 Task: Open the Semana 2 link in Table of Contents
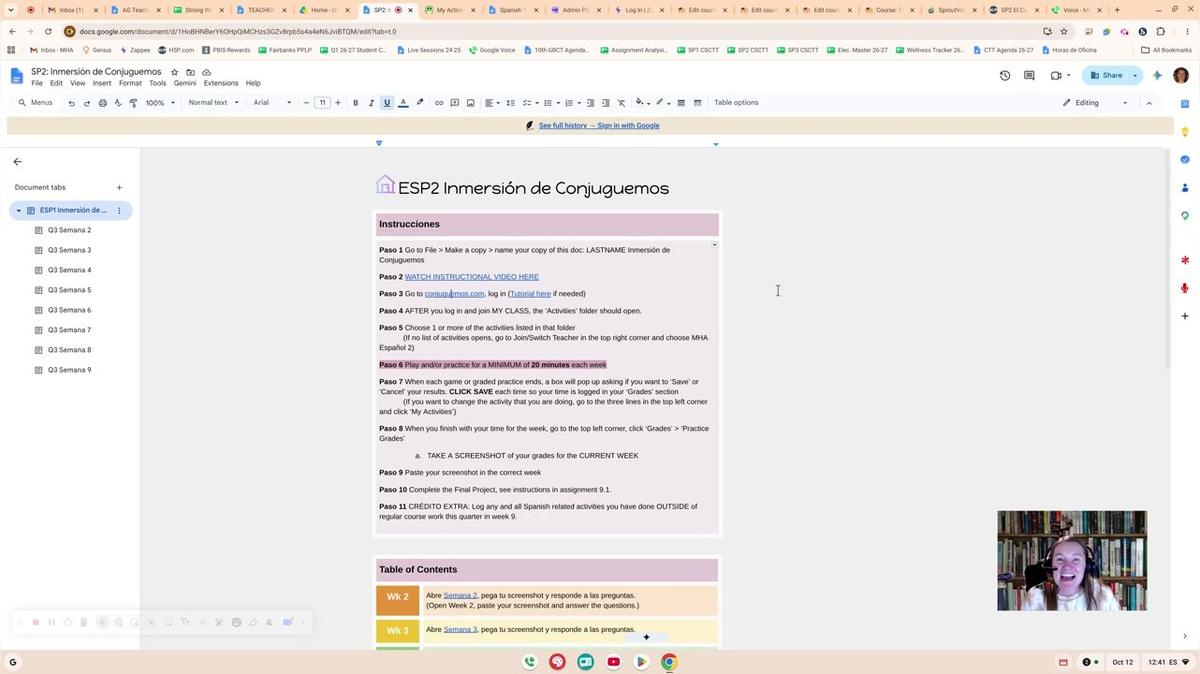click(x=460, y=595)
